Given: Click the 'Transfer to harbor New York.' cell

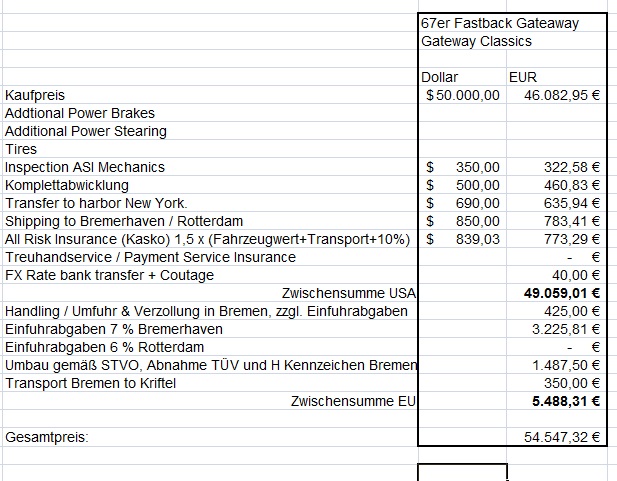Looking at the screenshot, I should [96, 203].
